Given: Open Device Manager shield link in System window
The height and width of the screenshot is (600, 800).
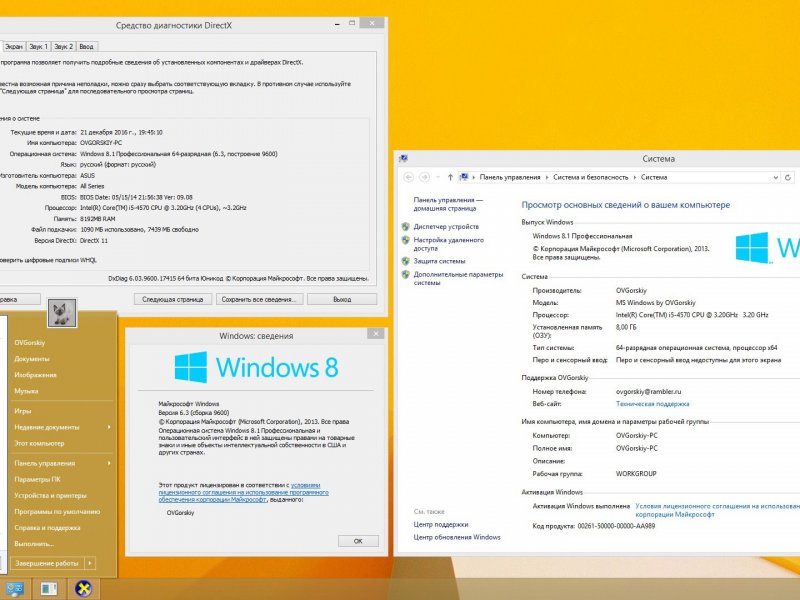Looking at the screenshot, I should click(446, 227).
